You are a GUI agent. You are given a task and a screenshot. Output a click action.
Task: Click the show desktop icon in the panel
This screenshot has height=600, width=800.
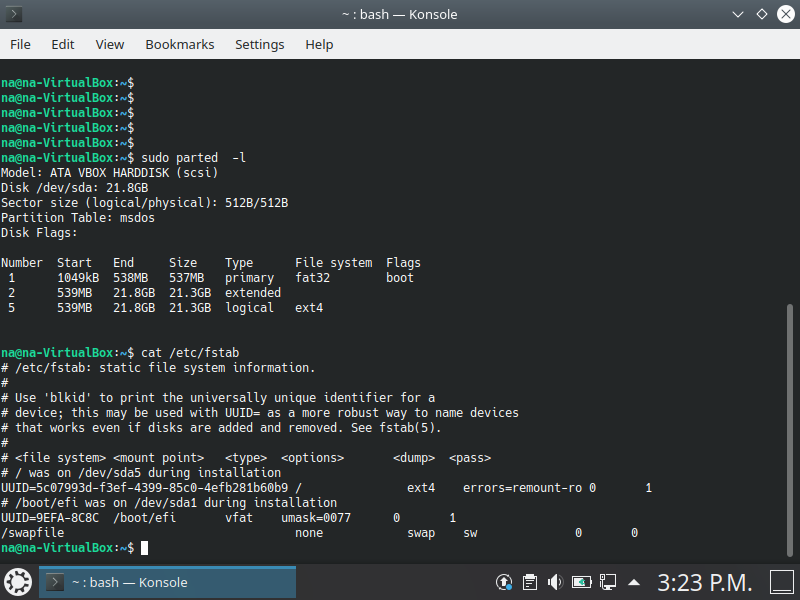(780, 582)
